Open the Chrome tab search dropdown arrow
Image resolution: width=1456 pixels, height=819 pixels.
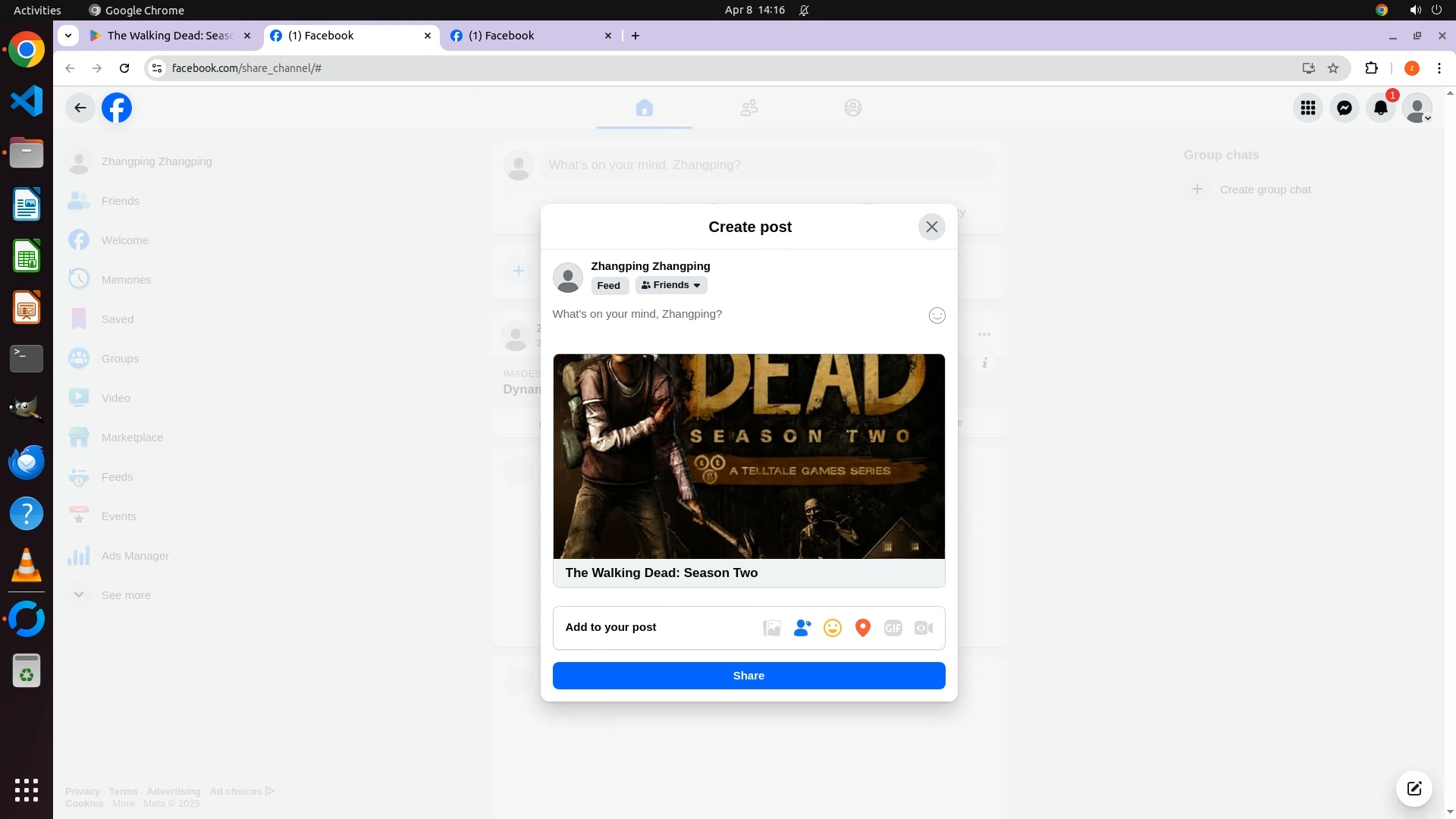(68, 36)
